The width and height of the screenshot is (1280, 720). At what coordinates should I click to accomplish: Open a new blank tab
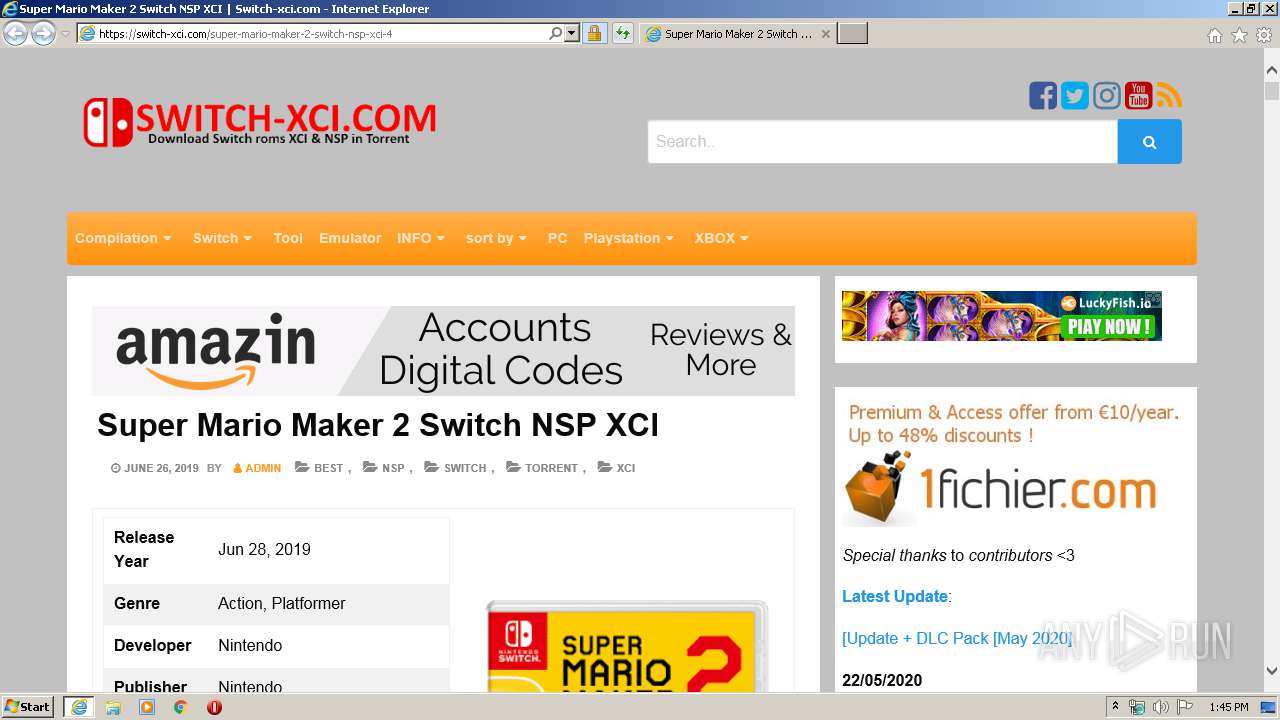(852, 33)
